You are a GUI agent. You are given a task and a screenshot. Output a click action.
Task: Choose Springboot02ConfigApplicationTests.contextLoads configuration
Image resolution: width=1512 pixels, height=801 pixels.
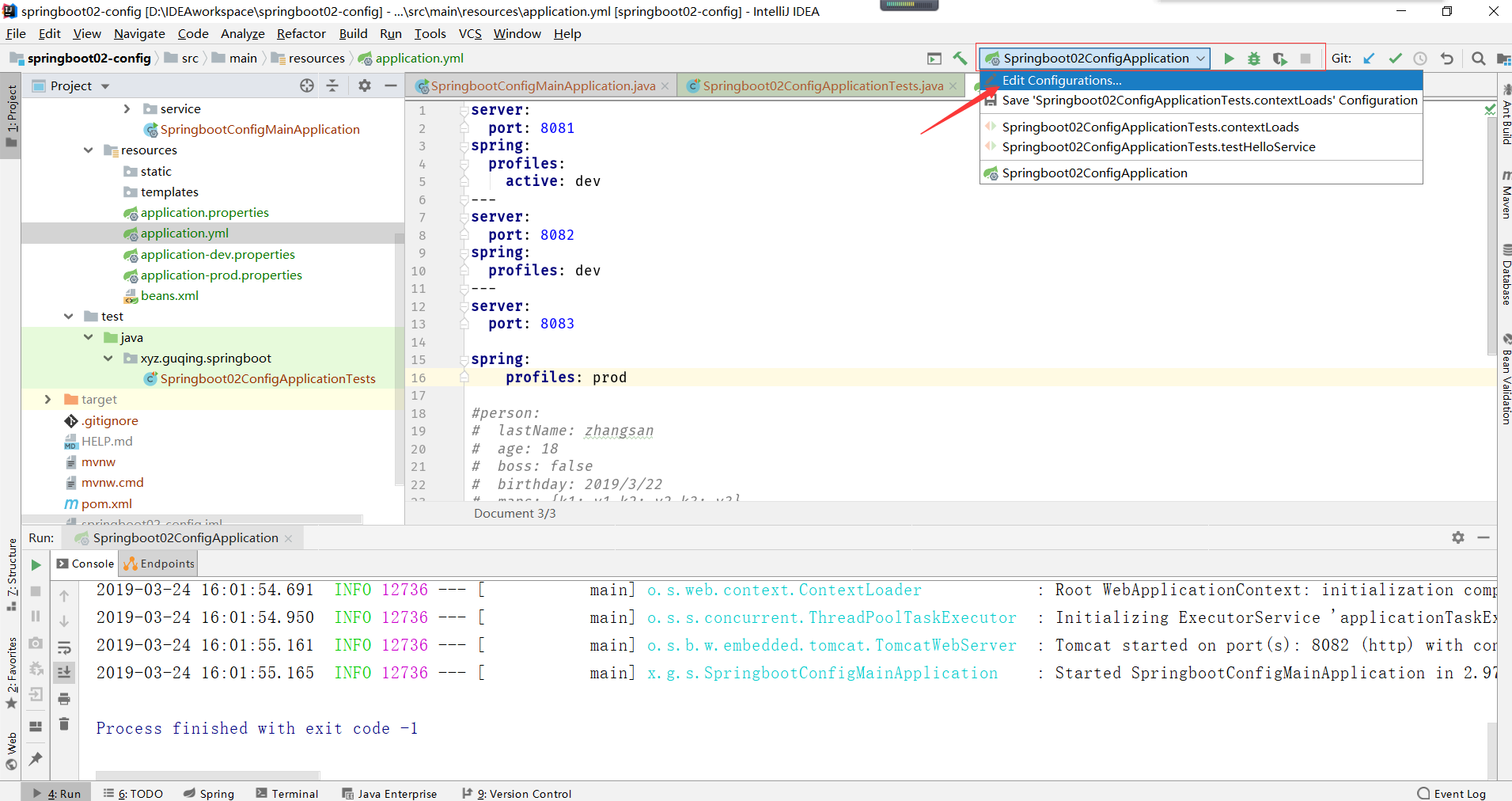click(x=1201, y=127)
